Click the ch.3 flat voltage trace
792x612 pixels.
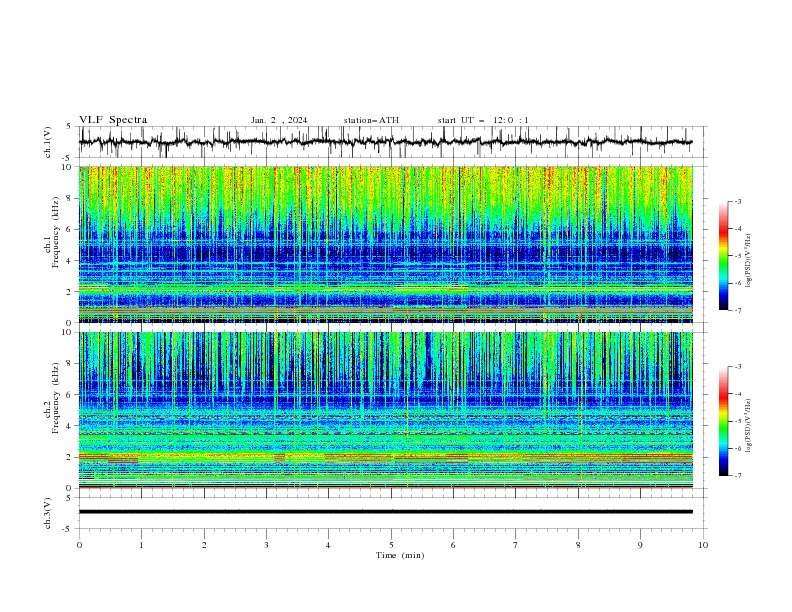(x=386, y=512)
